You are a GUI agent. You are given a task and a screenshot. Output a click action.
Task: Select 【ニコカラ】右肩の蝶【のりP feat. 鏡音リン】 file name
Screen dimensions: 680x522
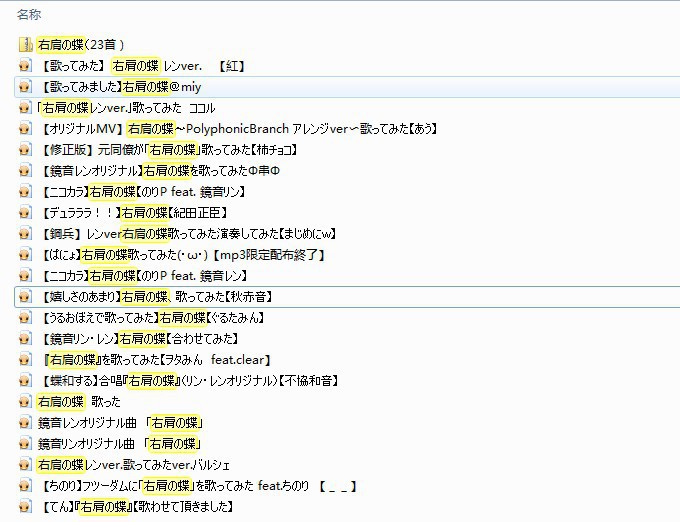tap(145, 192)
